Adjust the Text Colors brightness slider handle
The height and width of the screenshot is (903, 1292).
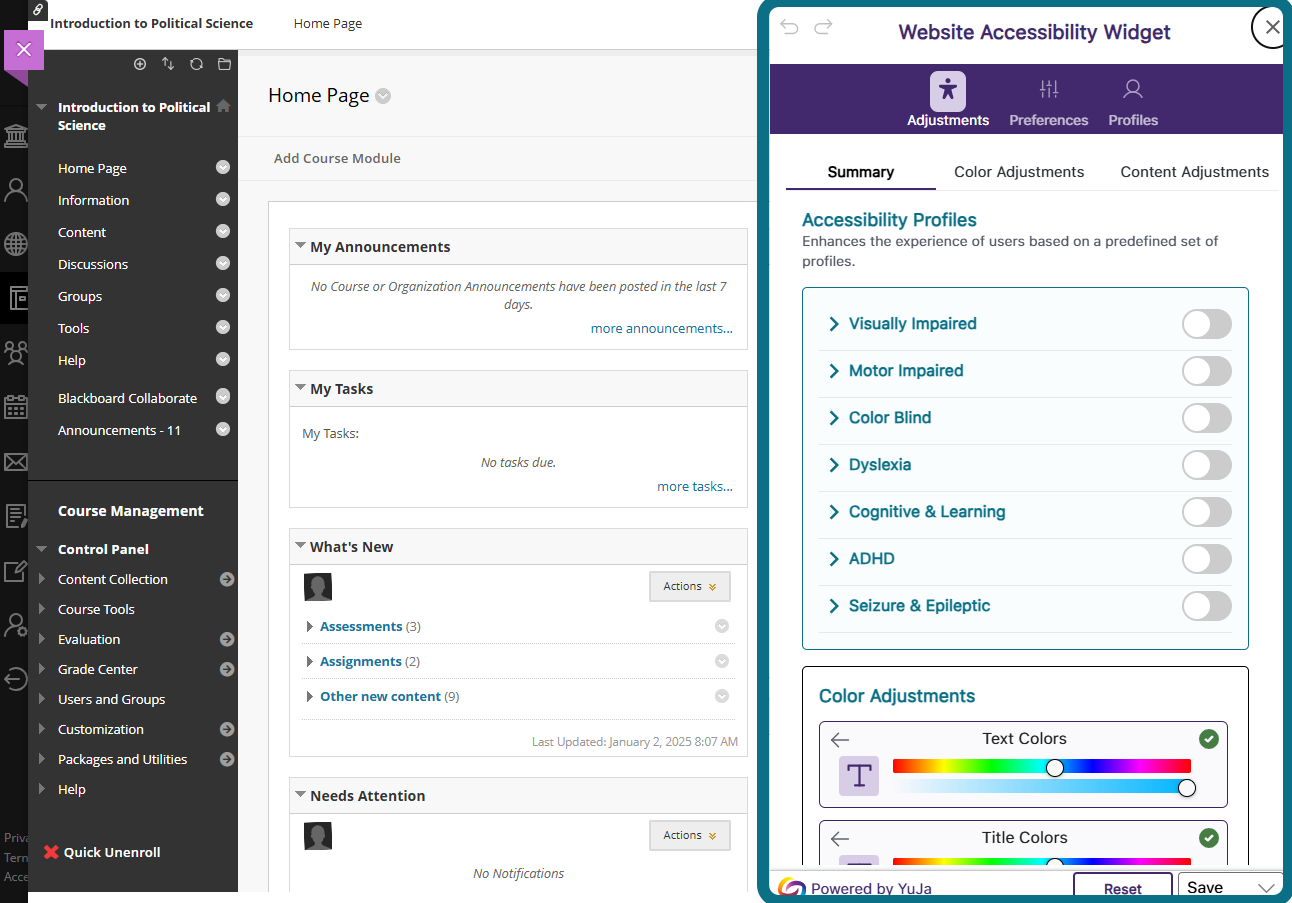click(1187, 788)
